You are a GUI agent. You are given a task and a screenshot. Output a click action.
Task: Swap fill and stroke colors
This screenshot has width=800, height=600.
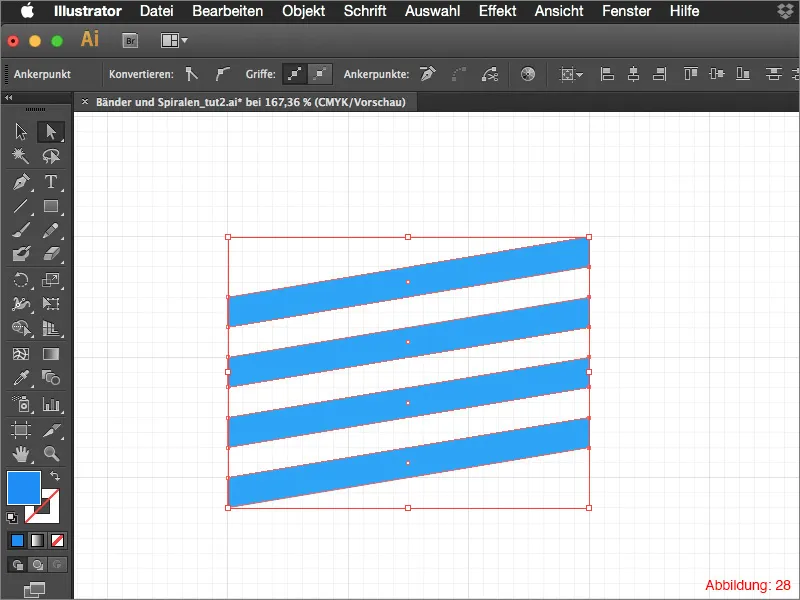point(55,476)
